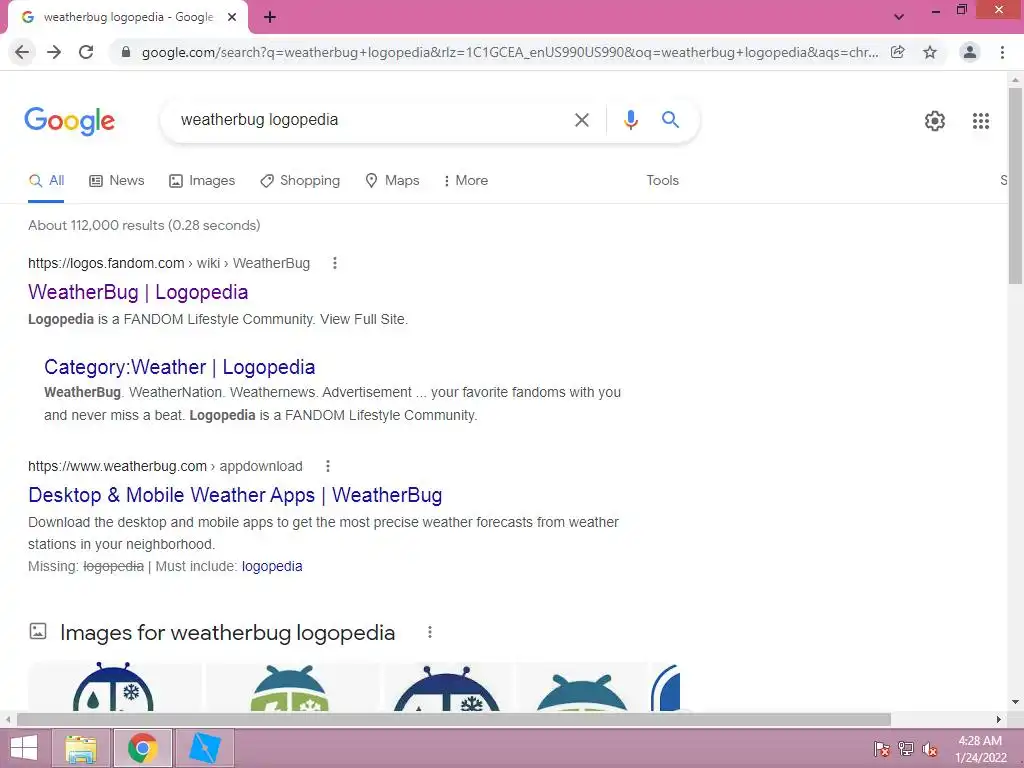Click the browser forward arrow
The height and width of the screenshot is (768, 1024).
pyautogui.click(x=54, y=52)
